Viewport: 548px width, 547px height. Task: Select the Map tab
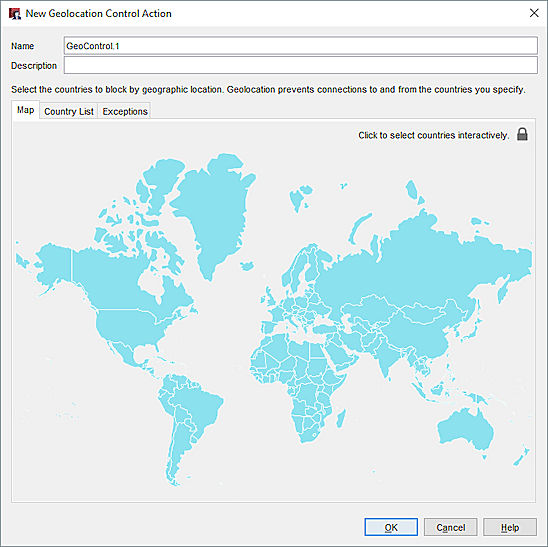pyautogui.click(x=26, y=110)
